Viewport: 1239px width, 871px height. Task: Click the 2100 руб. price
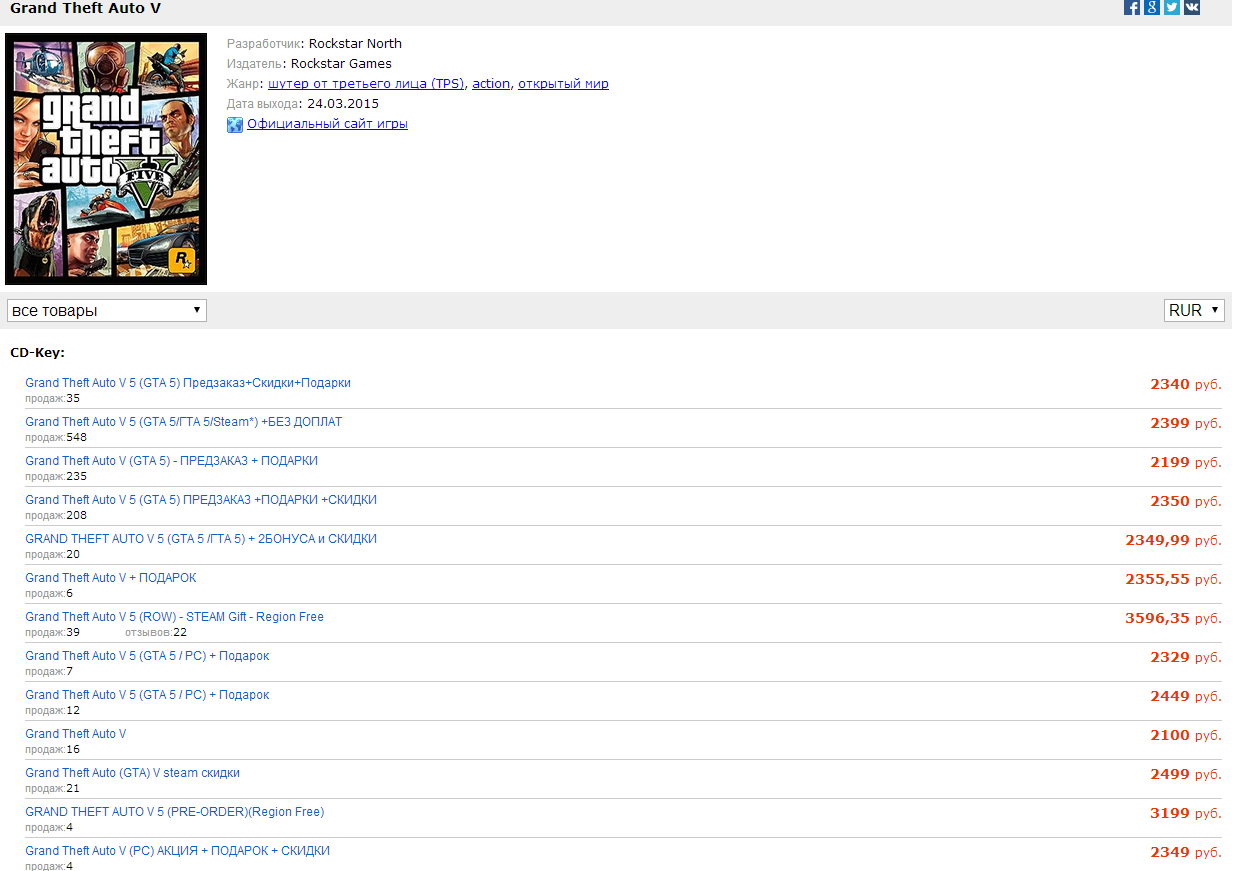click(1186, 735)
